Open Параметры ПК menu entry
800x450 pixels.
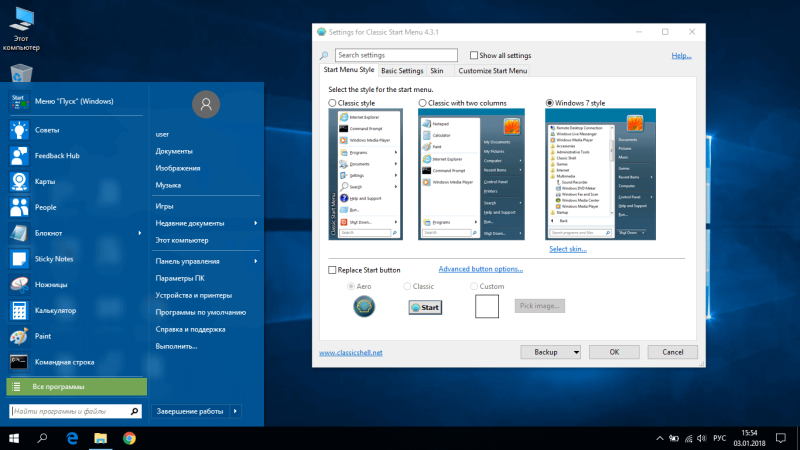pos(180,278)
